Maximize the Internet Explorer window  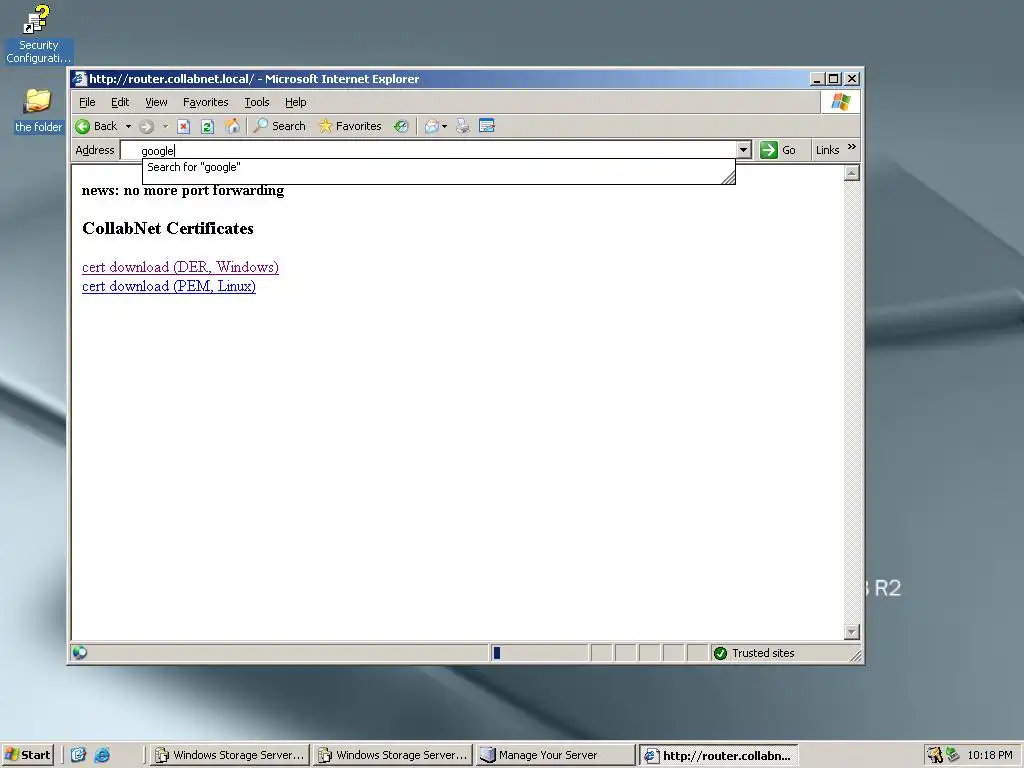[833, 79]
